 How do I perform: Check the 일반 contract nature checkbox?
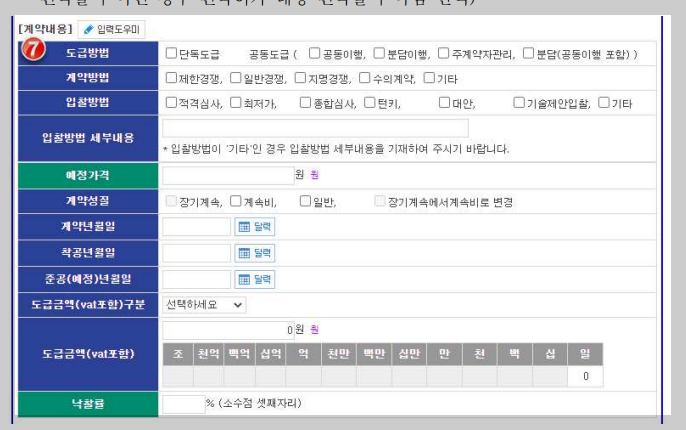(305, 201)
